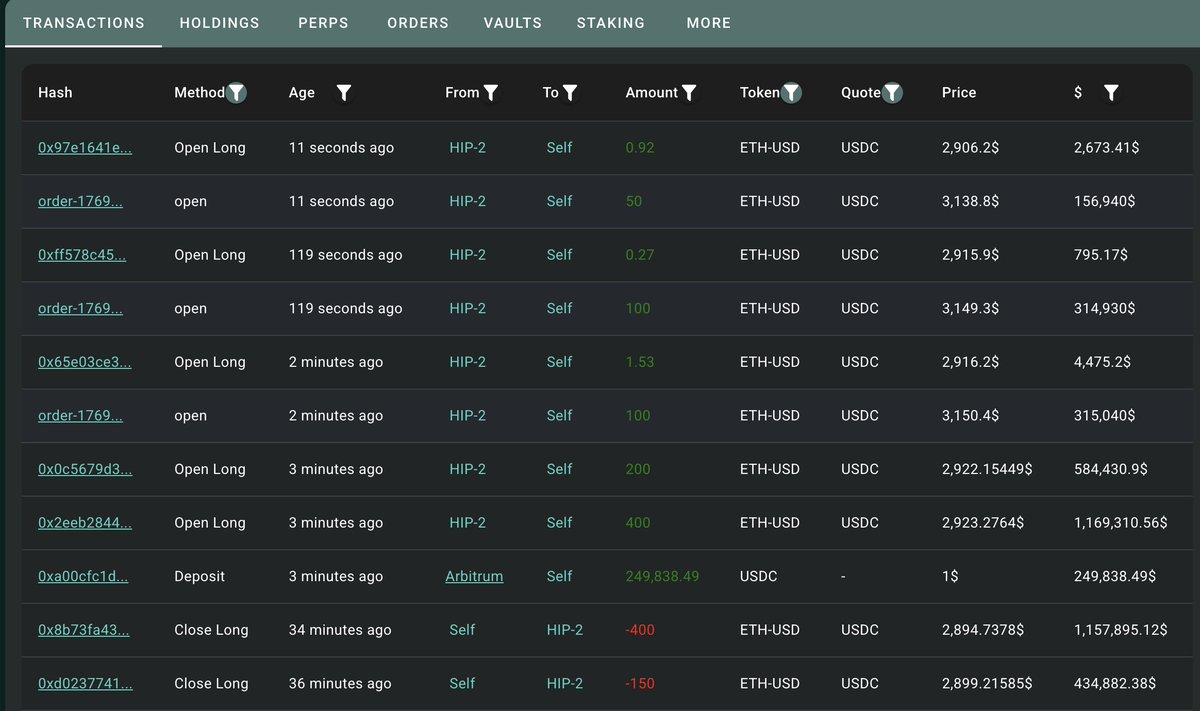The width and height of the screenshot is (1200, 711).
Task: Switch to the PERPS tab
Action: [x=323, y=22]
